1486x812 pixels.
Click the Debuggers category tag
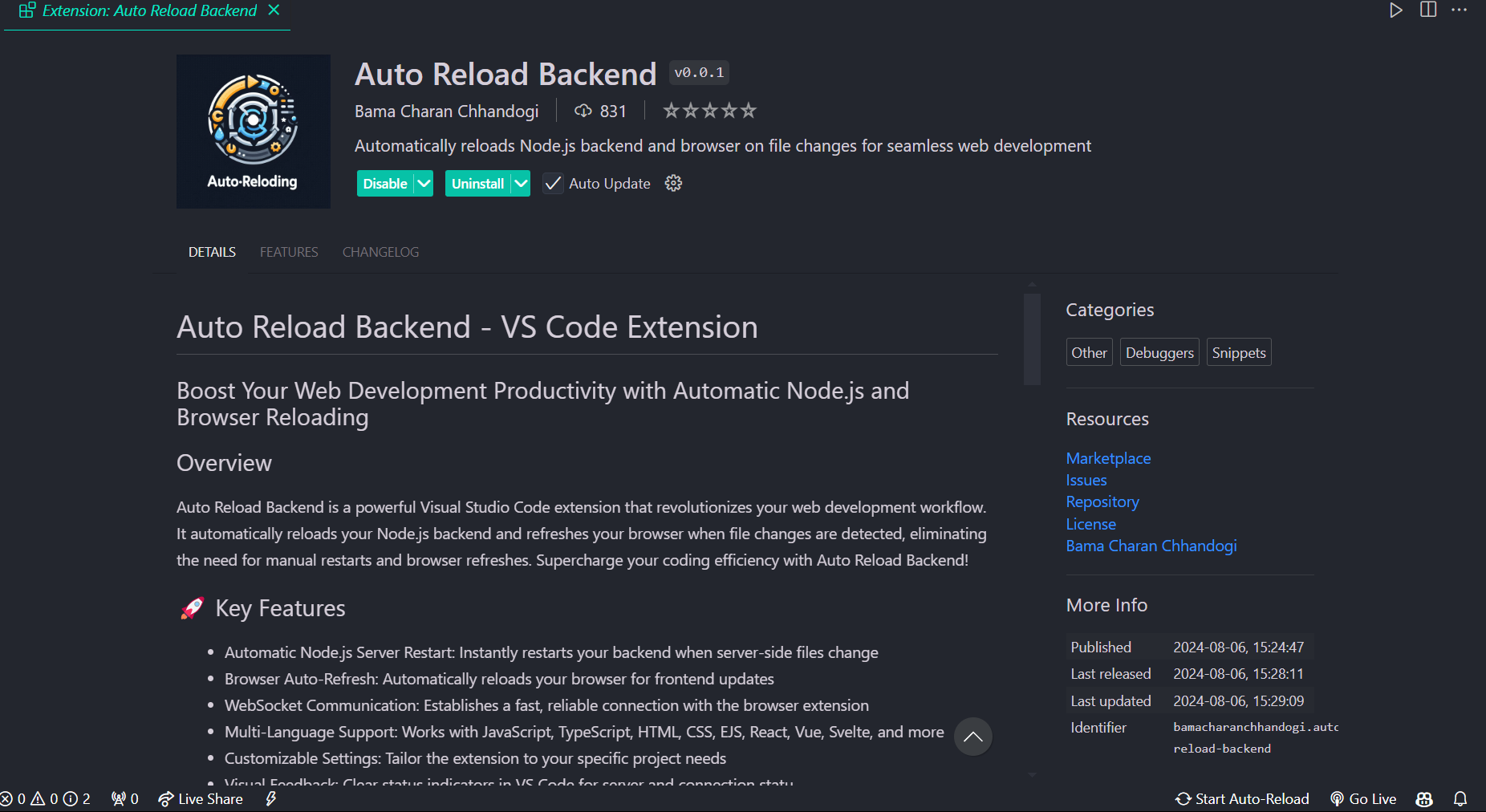(x=1159, y=353)
